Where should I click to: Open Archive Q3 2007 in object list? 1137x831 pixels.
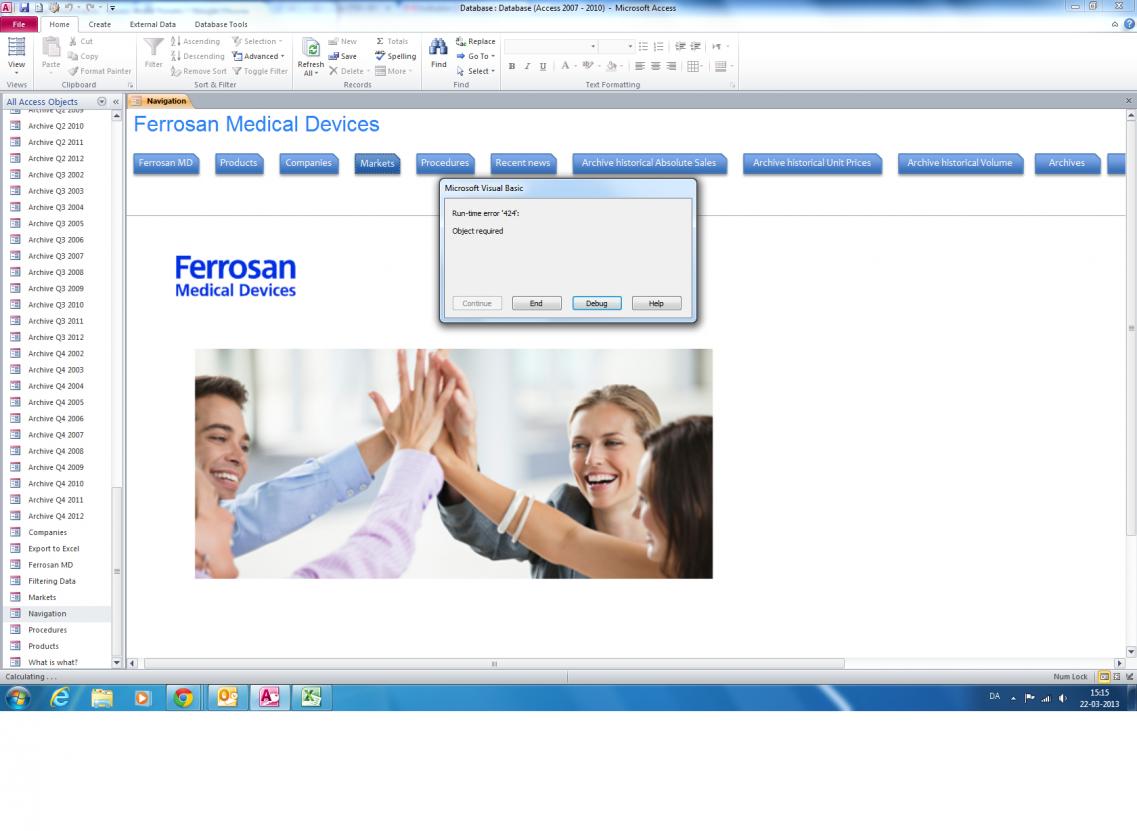click(x=56, y=256)
